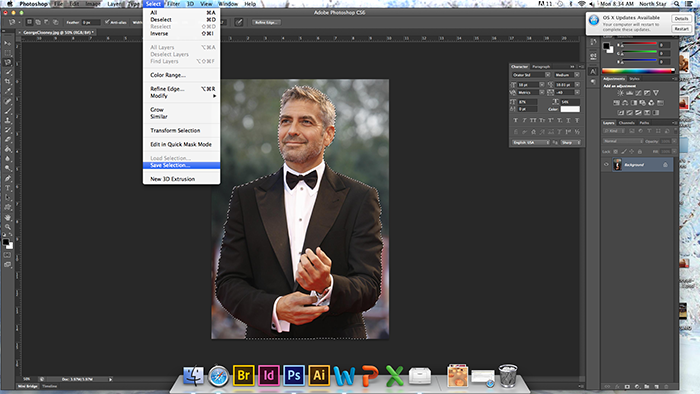The image size is (700, 394).
Task: Toggle Add to selection mode button
Action: tap(38, 22)
